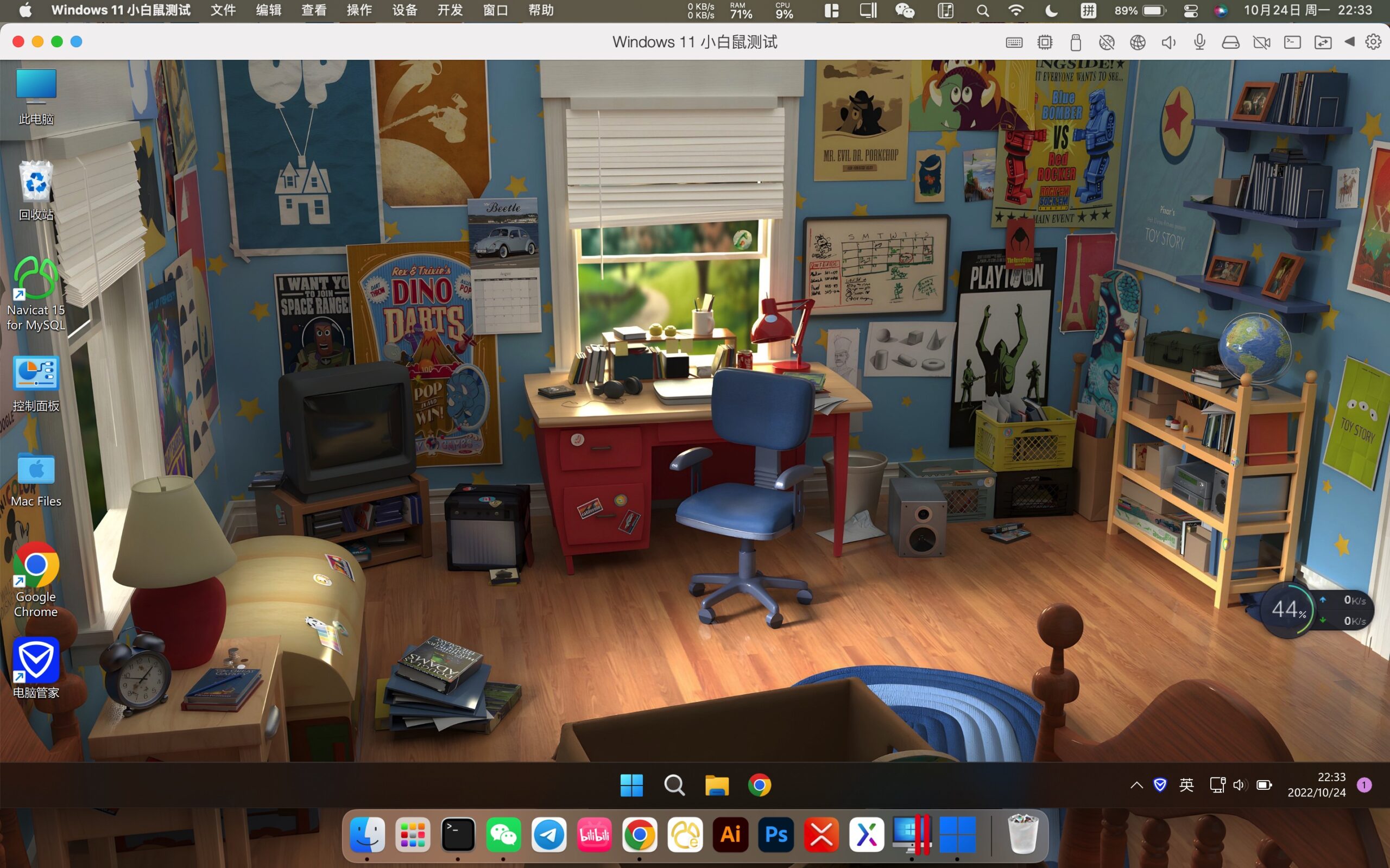Open the 窗口 menu

point(496,10)
